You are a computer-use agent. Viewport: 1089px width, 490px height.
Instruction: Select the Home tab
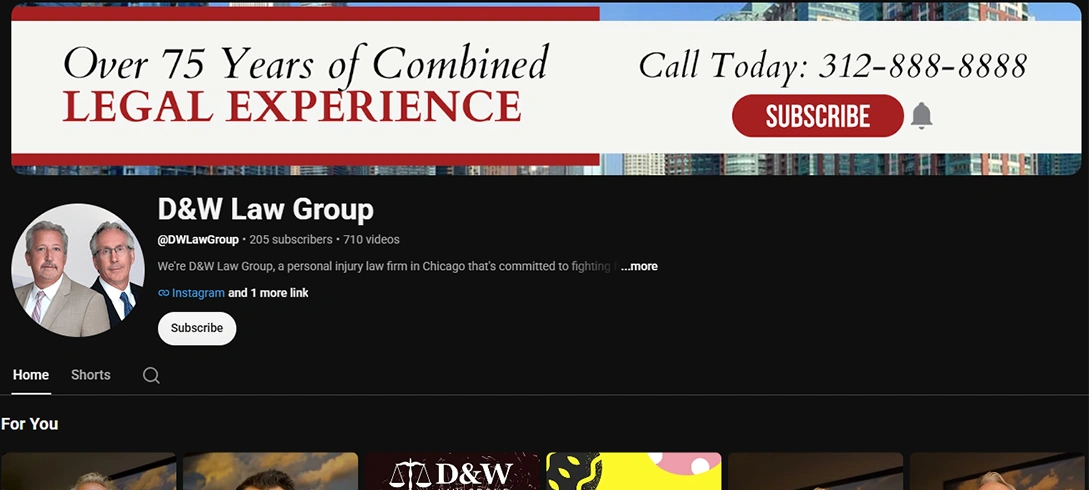coord(31,375)
